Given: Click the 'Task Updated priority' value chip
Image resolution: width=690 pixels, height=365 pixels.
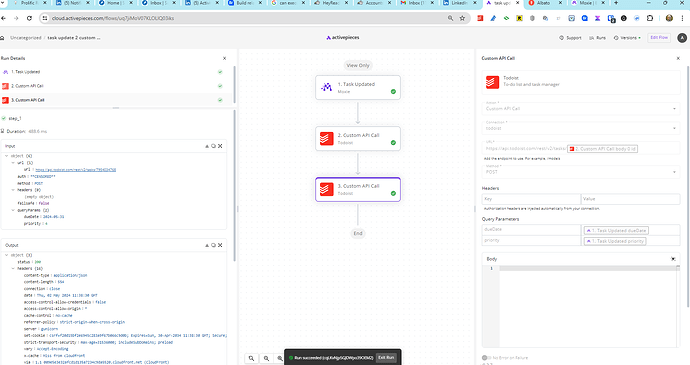Looking at the screenshot, I should (615, 241).
